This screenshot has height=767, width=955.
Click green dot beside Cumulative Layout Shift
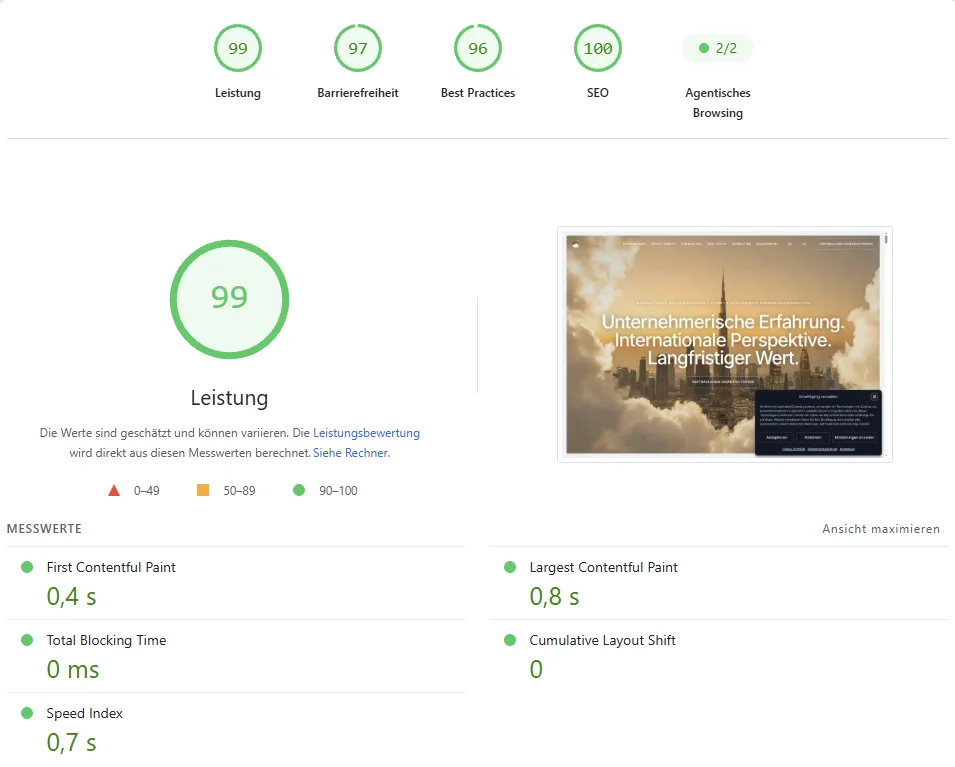click(510, 640)
